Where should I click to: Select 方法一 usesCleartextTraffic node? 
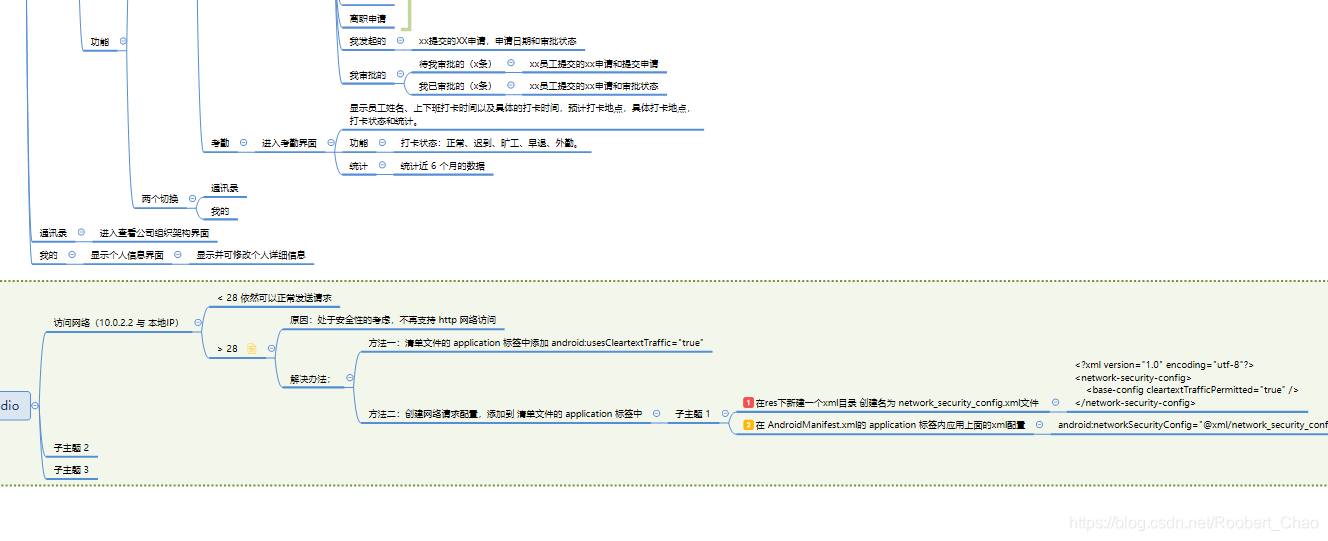pos(536,343)
